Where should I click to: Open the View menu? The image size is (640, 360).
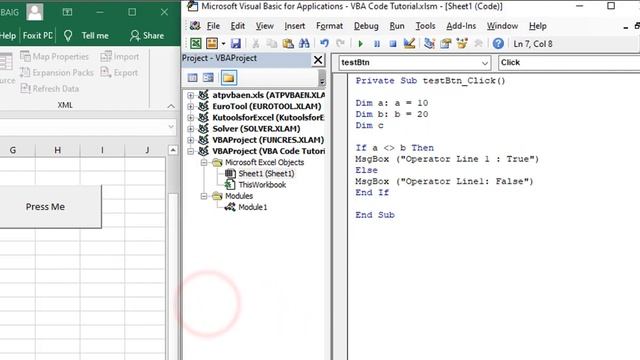tap(264, 26)
